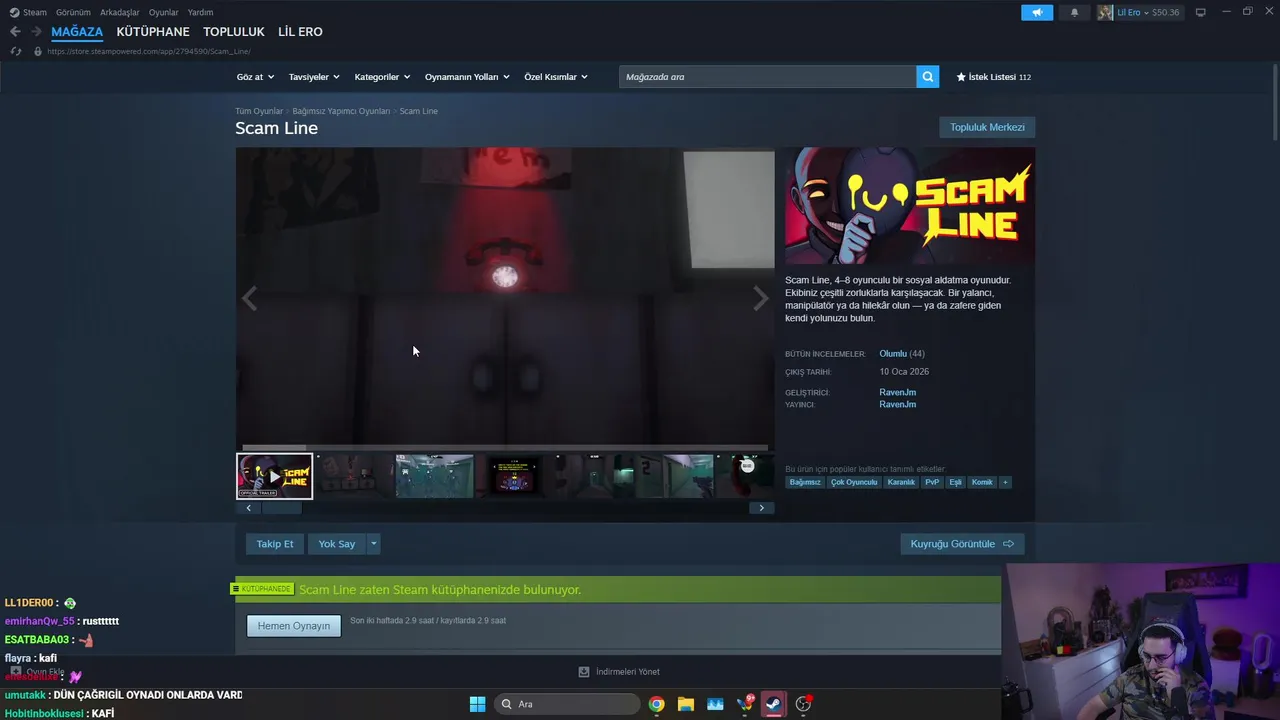The width and height of the screenshot is (1280, 720).
Task: Play the official trailer thumbnail
Action: point(275,476)
